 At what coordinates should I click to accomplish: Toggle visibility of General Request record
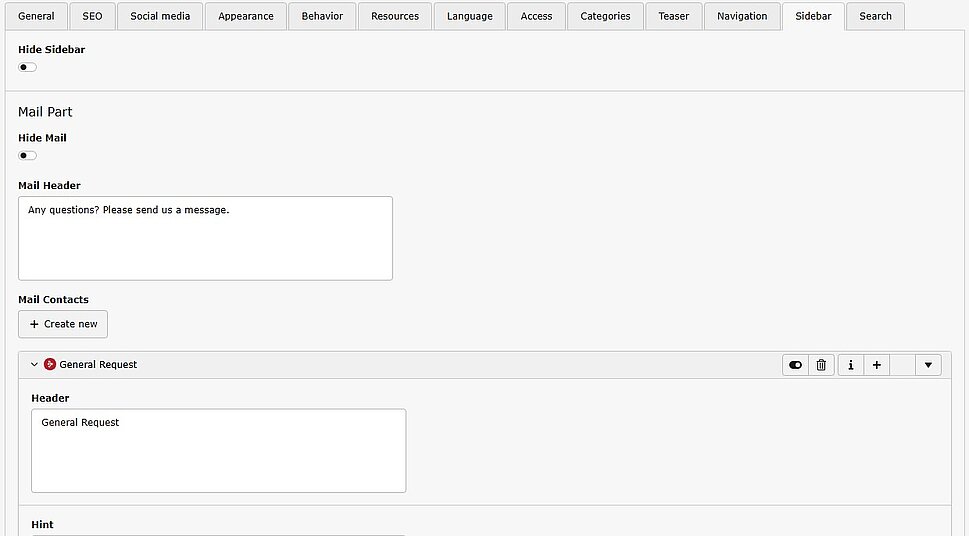[x=795, y=365]
